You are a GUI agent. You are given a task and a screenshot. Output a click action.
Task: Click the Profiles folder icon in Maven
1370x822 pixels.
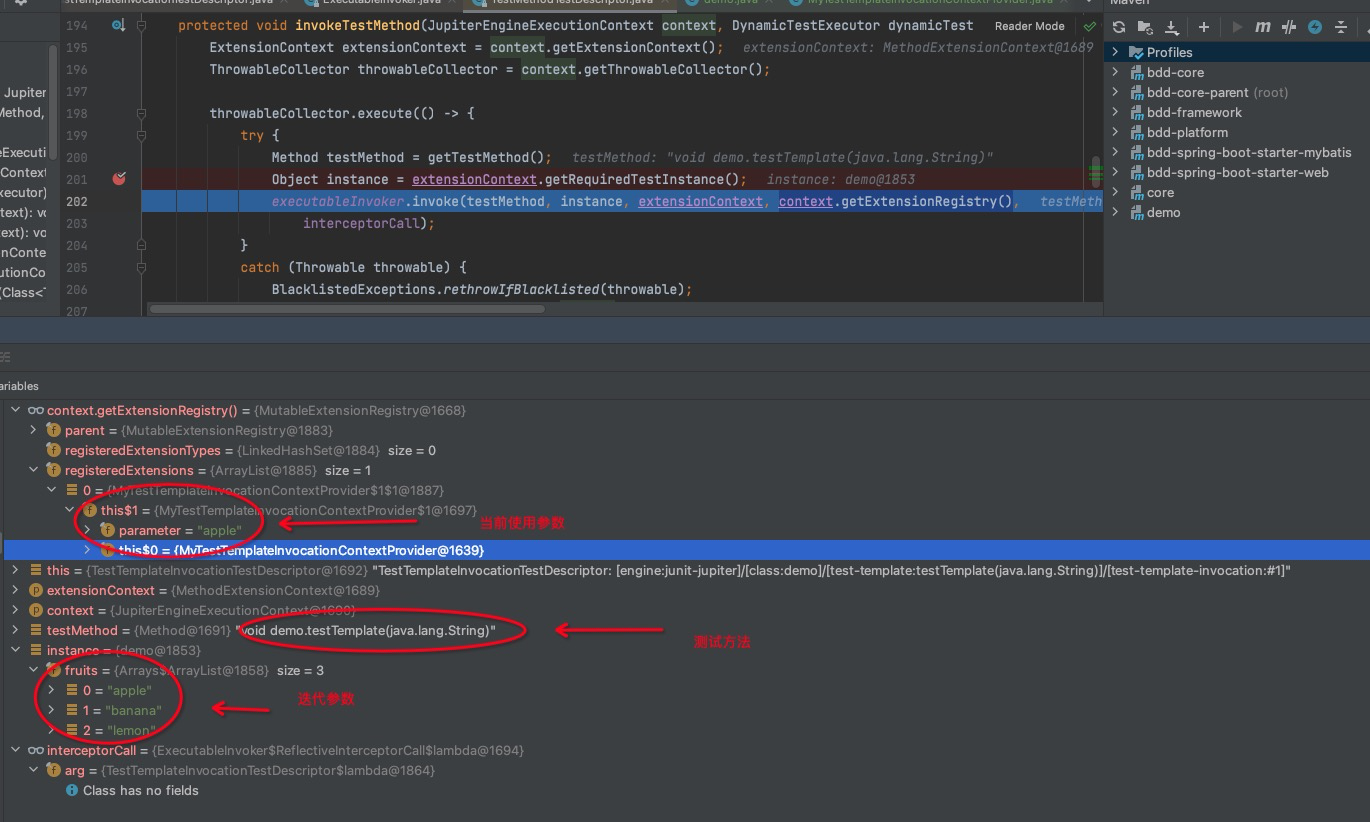click(1136, 52)
